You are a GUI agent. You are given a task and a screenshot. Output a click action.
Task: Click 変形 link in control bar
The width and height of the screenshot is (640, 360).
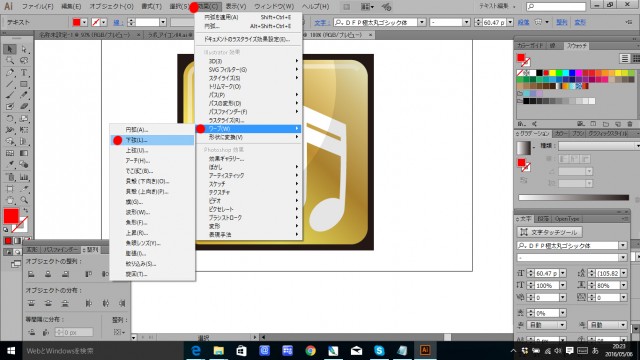(580, 22)
